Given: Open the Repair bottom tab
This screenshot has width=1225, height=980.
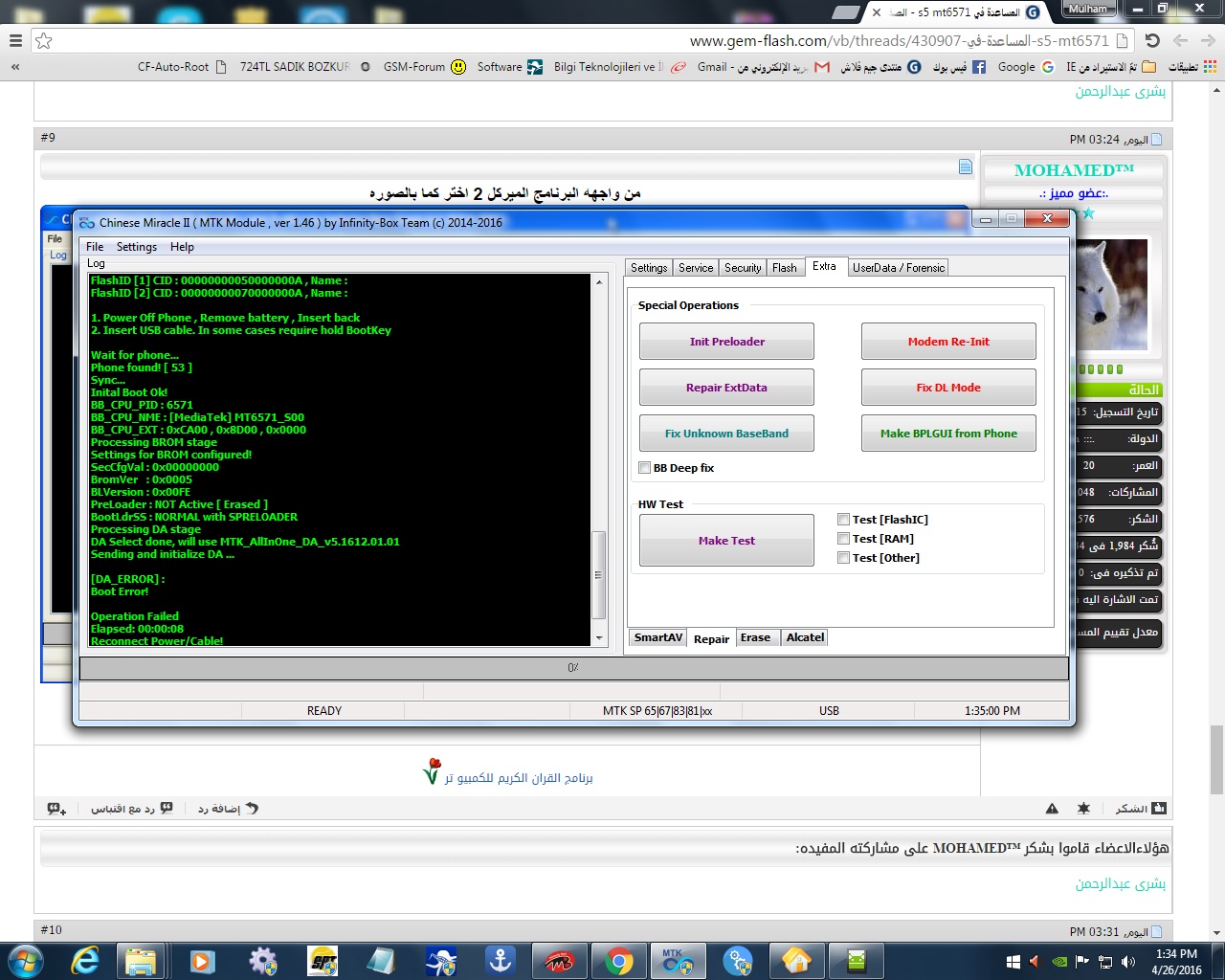Looking at the screenshot, I should pos(712,638).
